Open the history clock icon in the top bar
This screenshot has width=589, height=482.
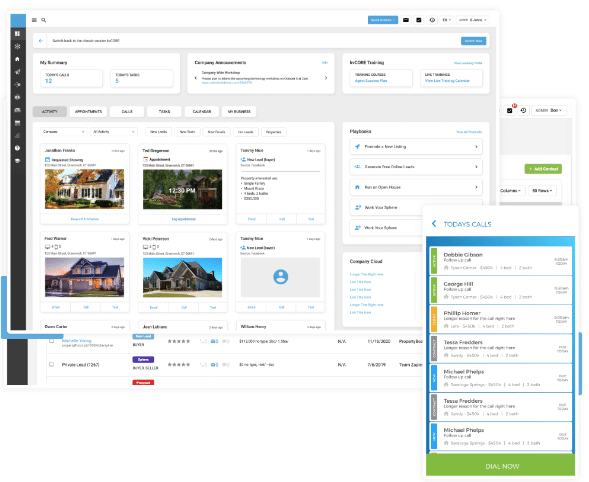coord(432,20)
